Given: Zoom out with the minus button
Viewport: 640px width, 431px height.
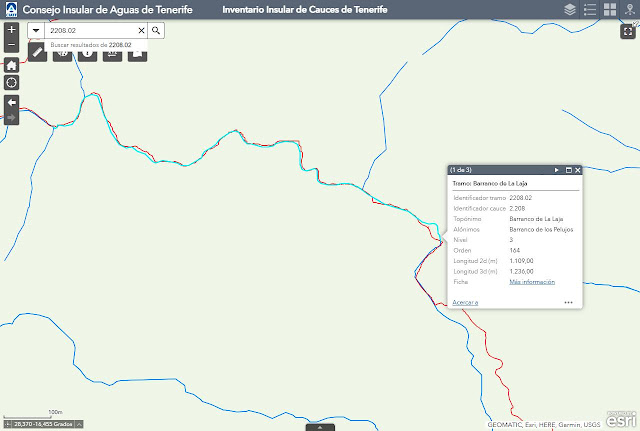Looking at the screenshot, I should coord(11,44).
